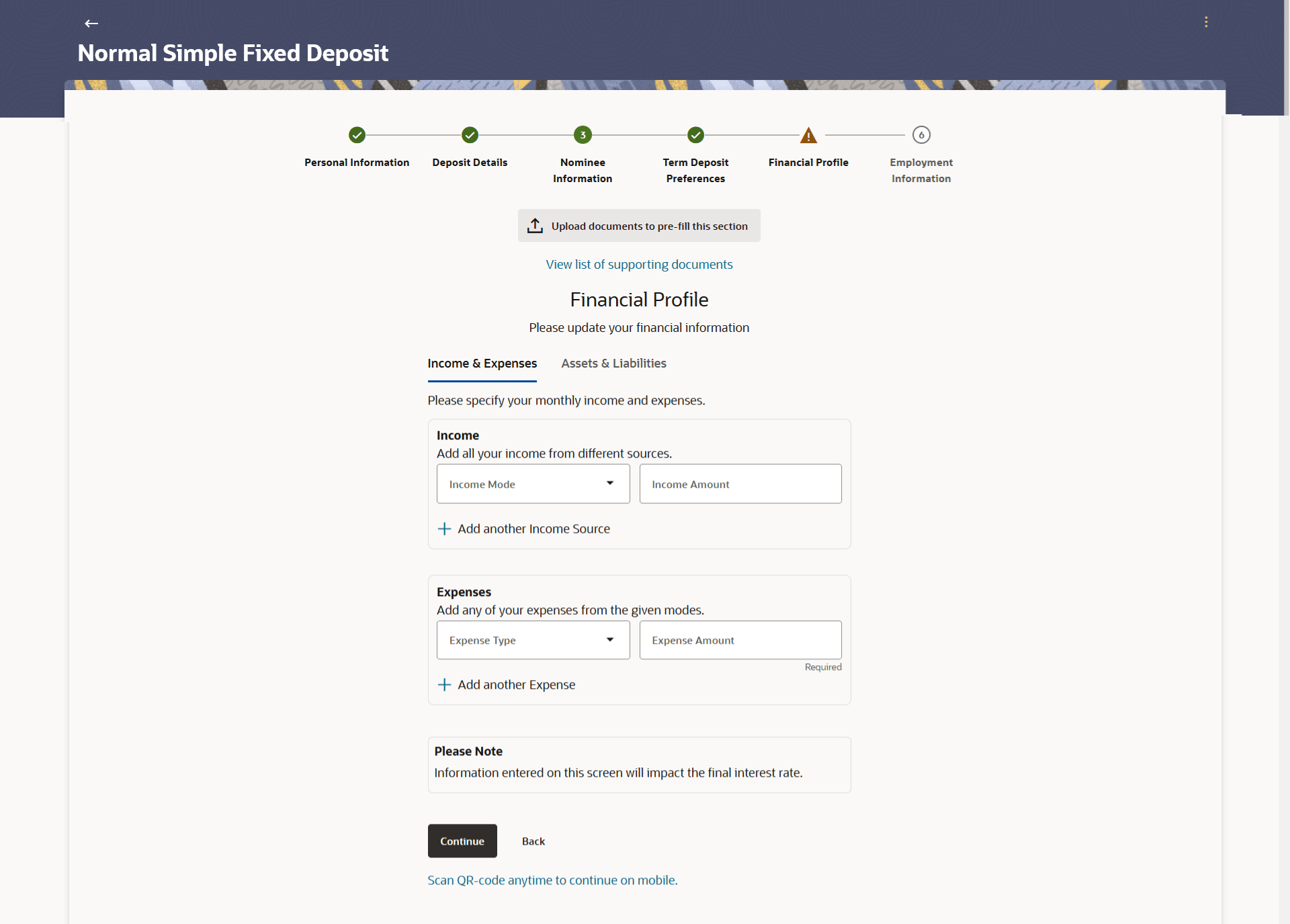The height and width of the screenshot is (924, 1290).
Task: Open View list of supporting documents link
Action: click(639, 265)
